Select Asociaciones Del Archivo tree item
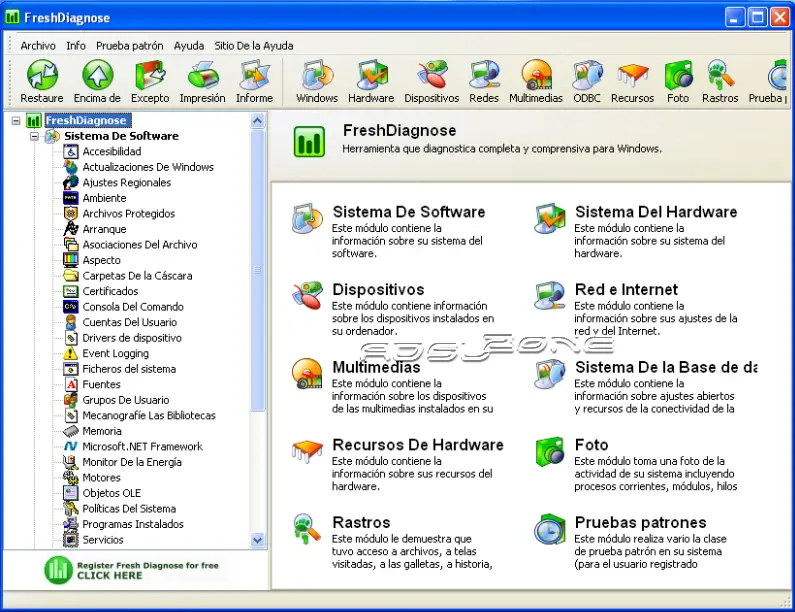The image size is (795, 612). coord(140,245)
